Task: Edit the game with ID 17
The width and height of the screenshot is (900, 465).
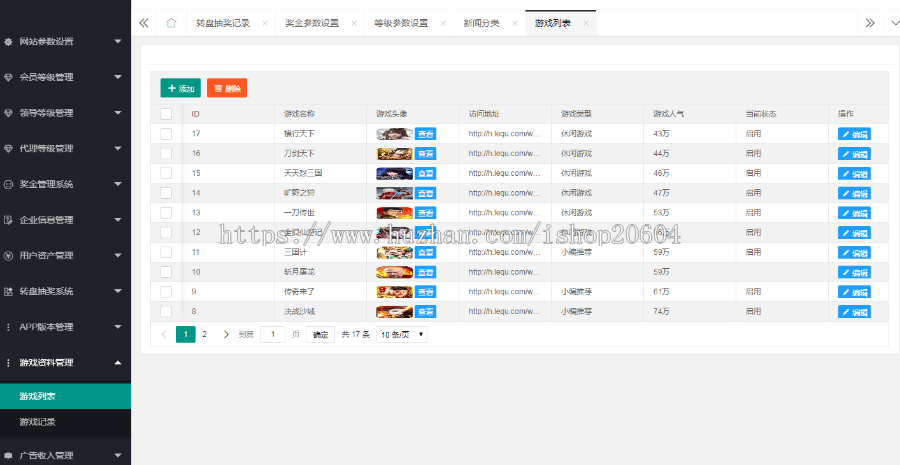Action: (x=854, y=134)
